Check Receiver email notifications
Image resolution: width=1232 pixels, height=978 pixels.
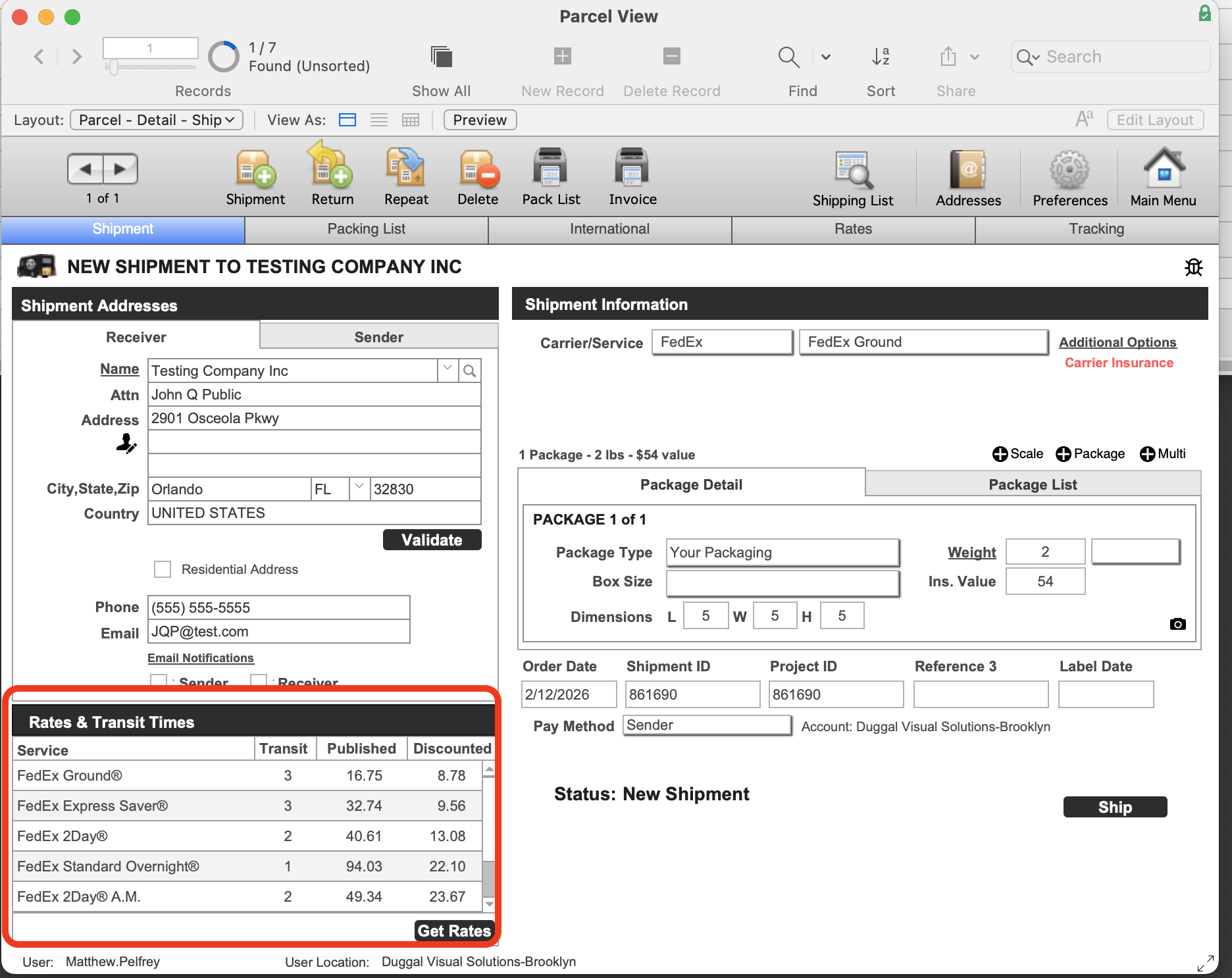point(258,682)
